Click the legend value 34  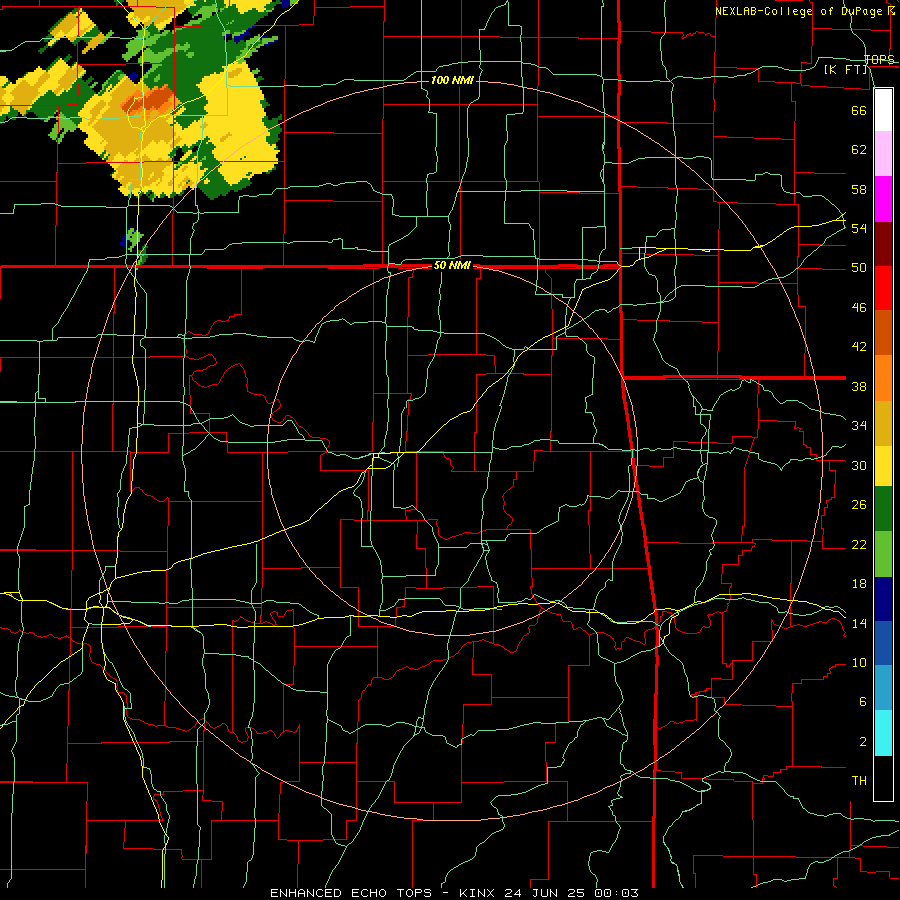pyautogui.click(x=859, y=426)
